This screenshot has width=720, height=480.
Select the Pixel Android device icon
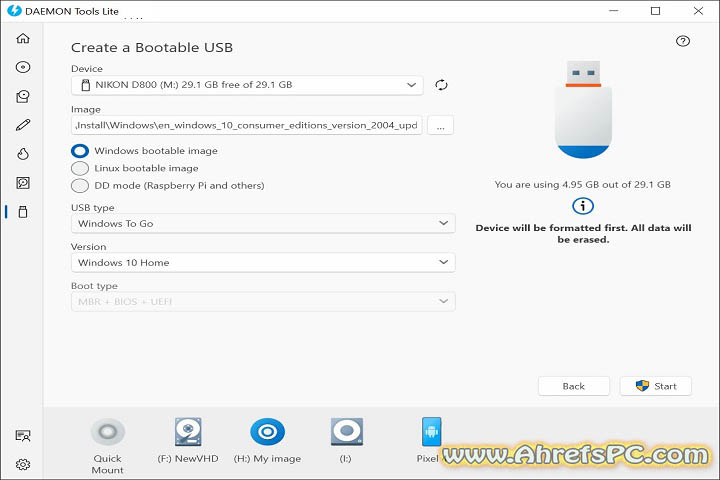click(x=431, y=432)
